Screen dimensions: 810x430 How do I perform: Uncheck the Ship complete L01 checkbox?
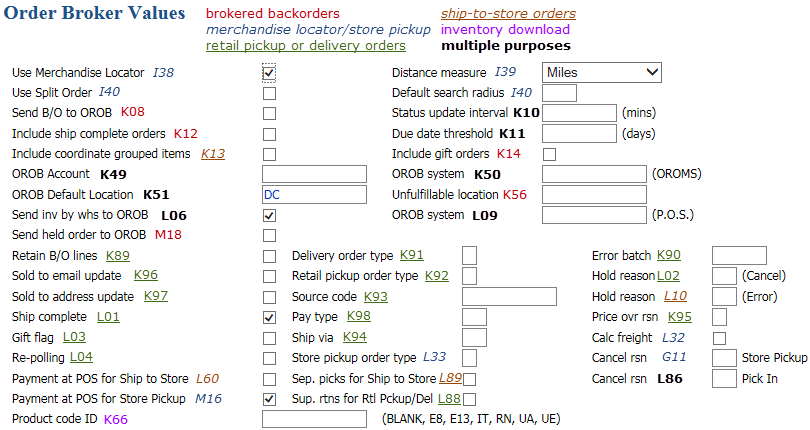coord(269,317)
